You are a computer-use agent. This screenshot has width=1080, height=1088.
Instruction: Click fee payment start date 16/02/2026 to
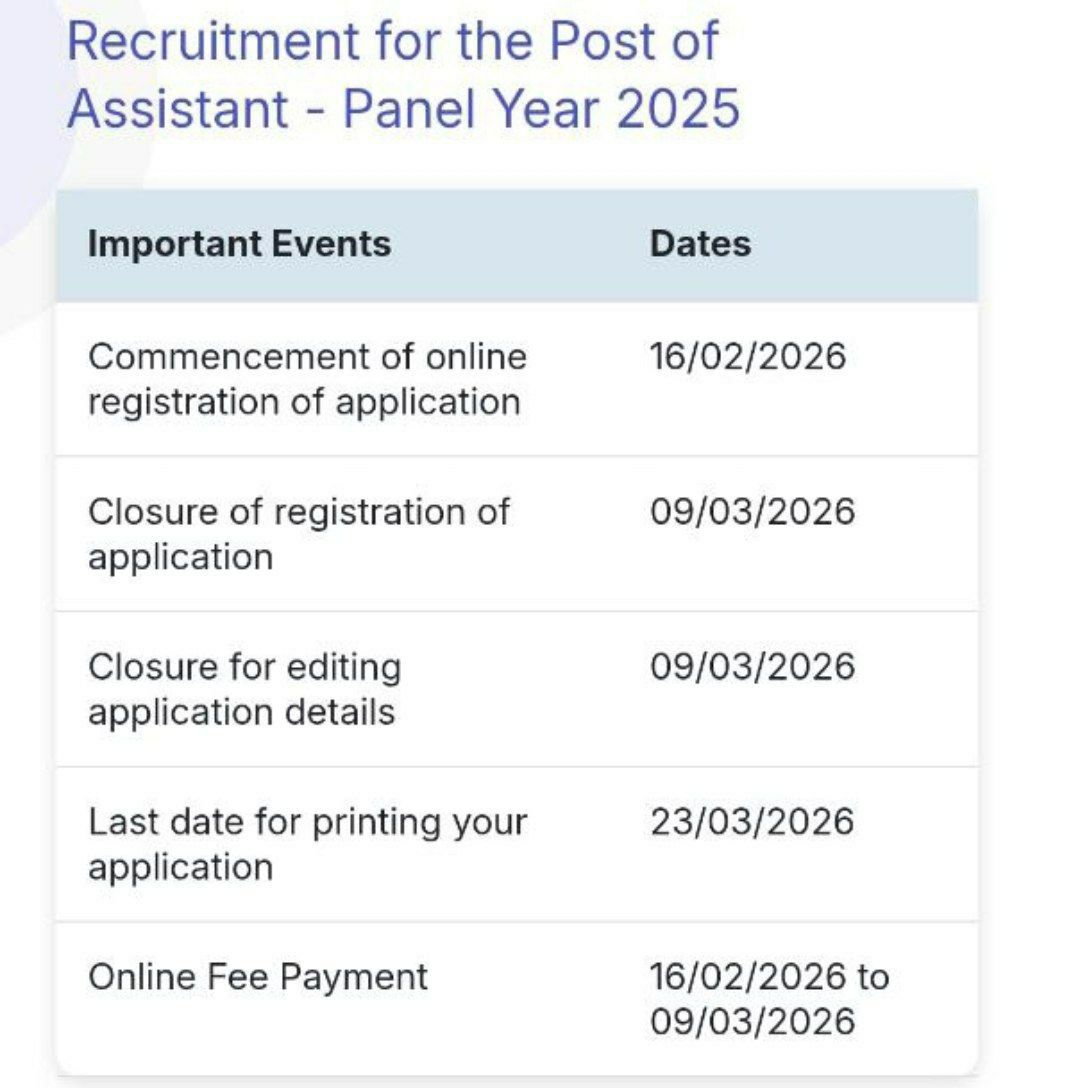[768, 977]
